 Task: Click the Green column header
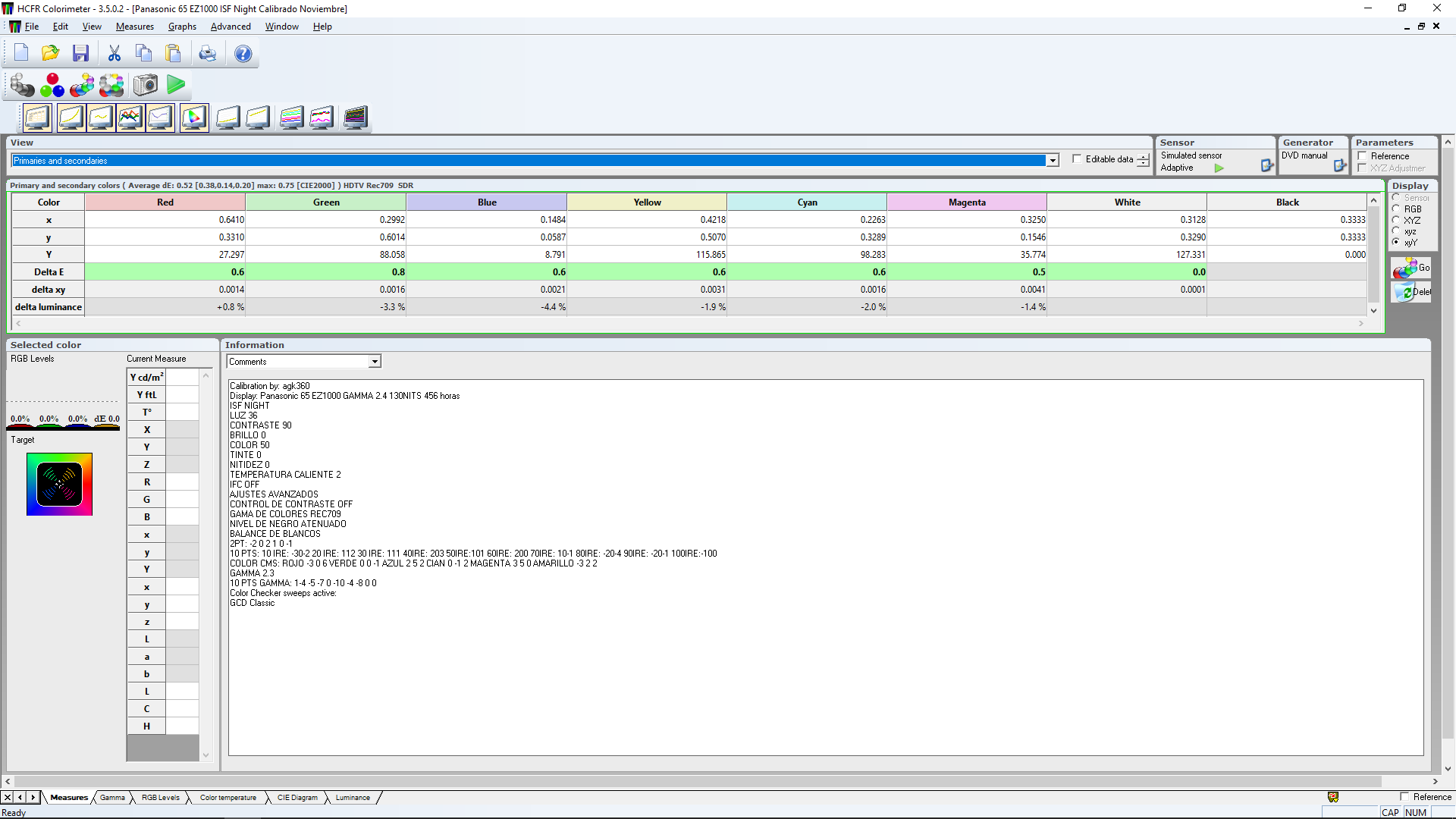point(326,202)
